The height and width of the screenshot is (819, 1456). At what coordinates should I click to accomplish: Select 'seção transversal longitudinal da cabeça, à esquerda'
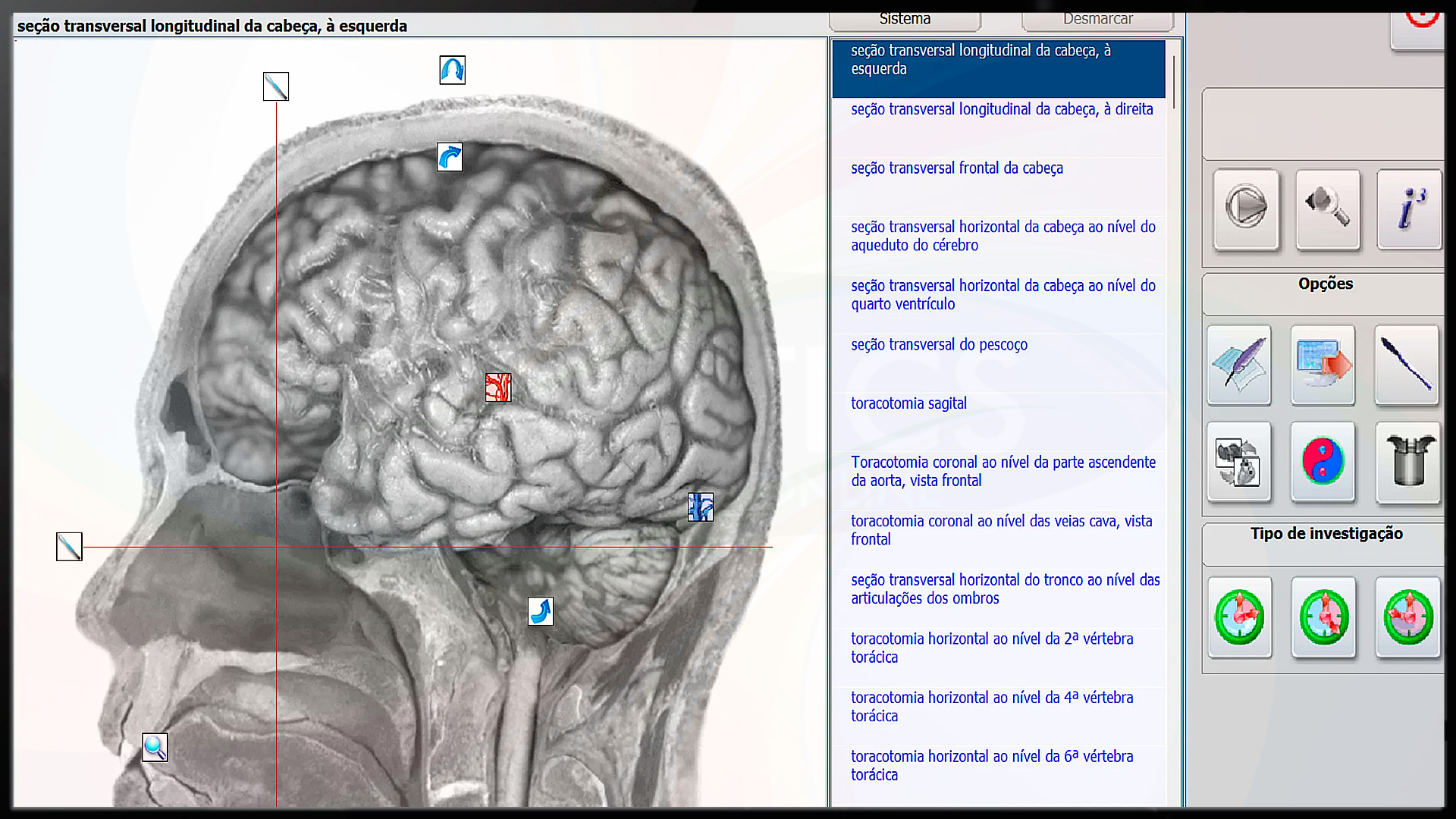click(x=999, y=68)
